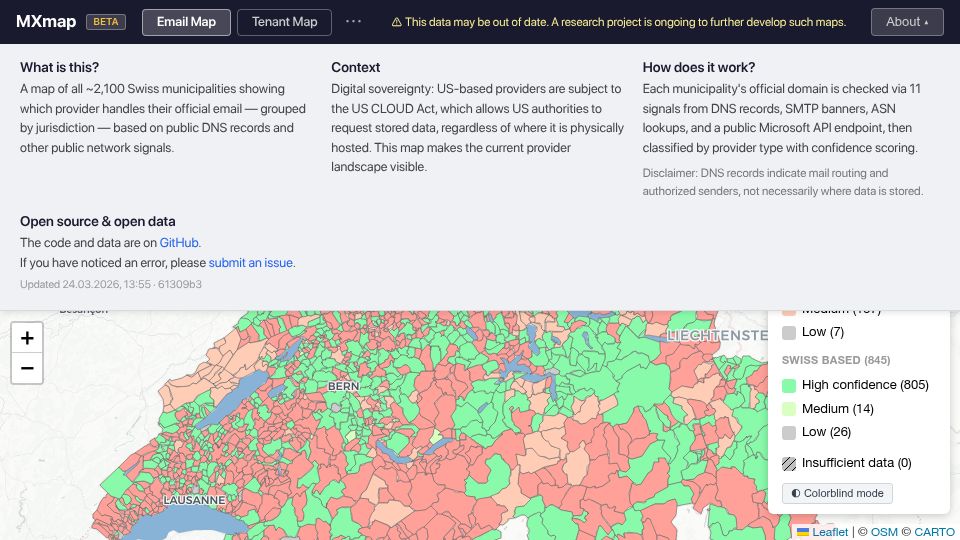This screenshot has height=540, width=960.
Task: Click the High confidence green swatch
Action: coord(789,385)
